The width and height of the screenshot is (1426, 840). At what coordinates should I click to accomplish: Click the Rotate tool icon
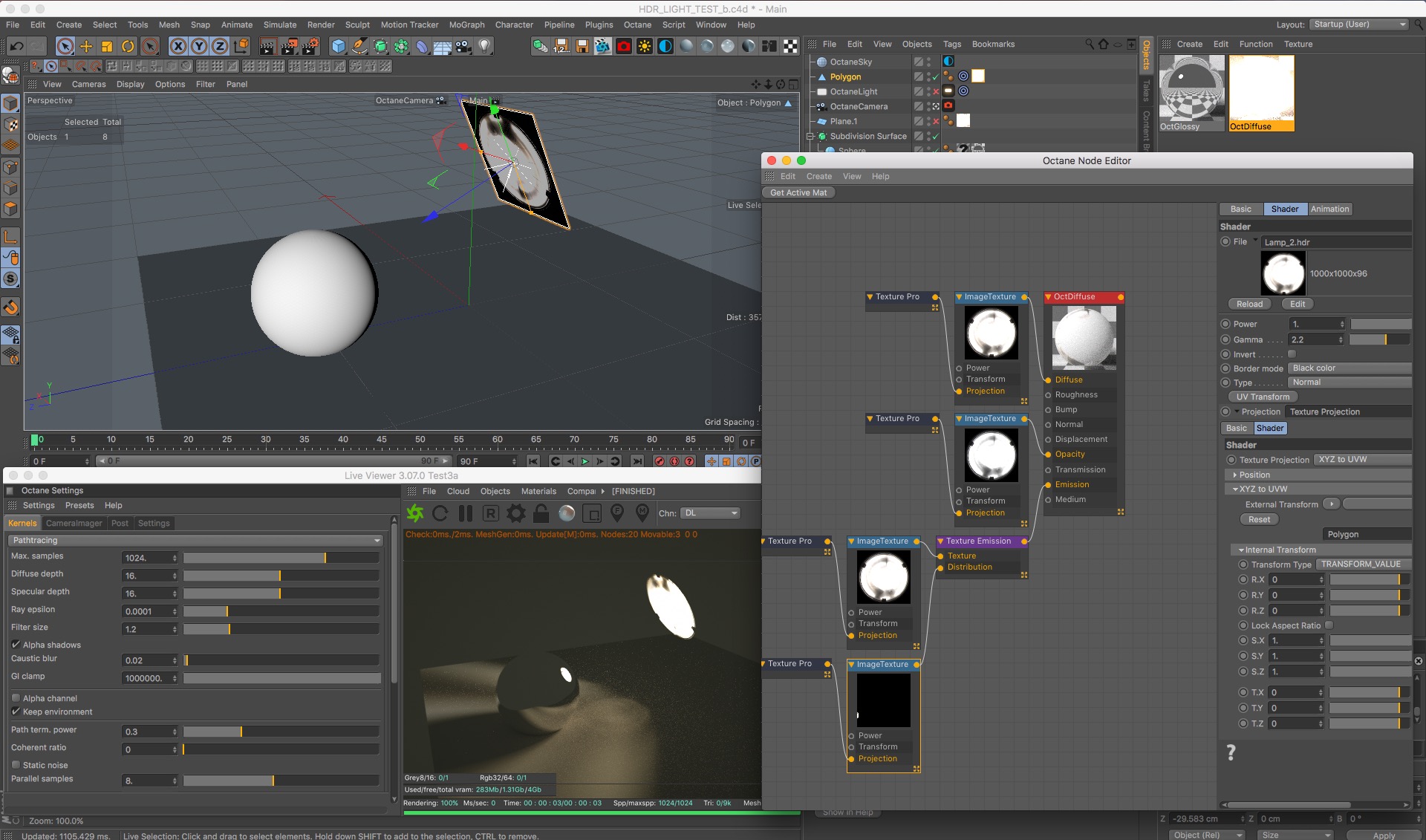[x=128, y=47]
